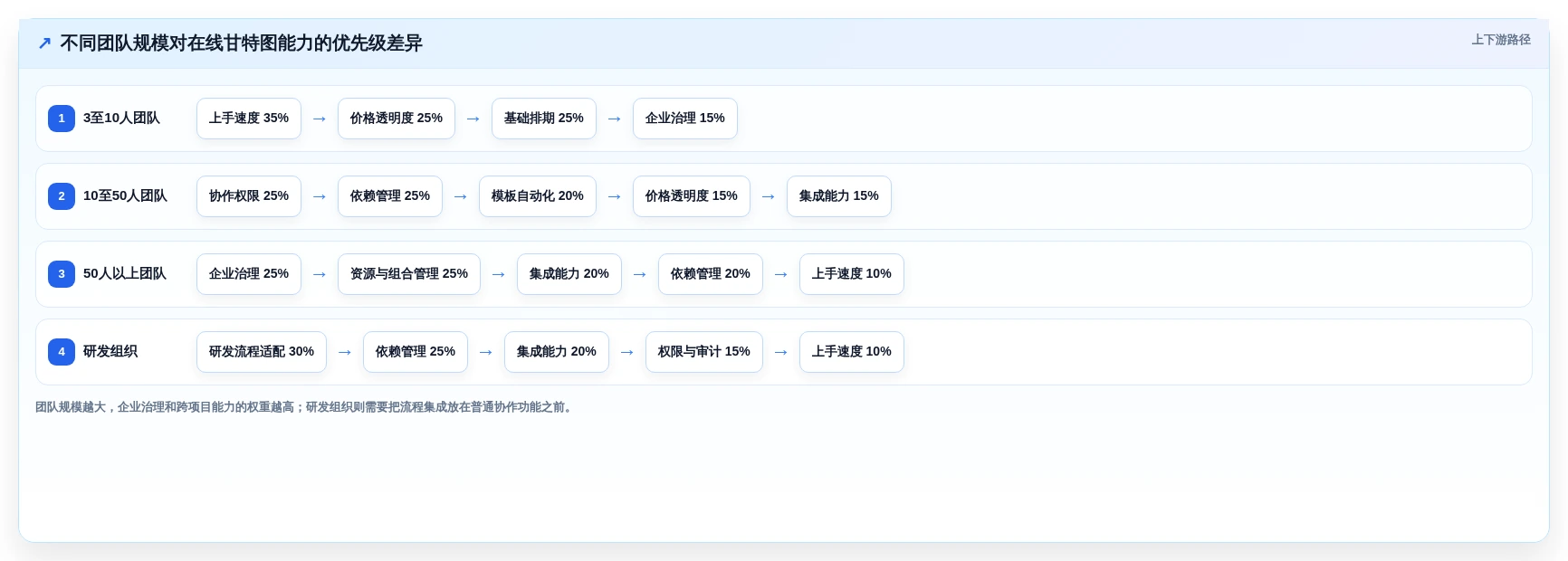Click the 依赖管理 20% chip
Screen dimensions: 1568x561
click(x=711, y=274)
